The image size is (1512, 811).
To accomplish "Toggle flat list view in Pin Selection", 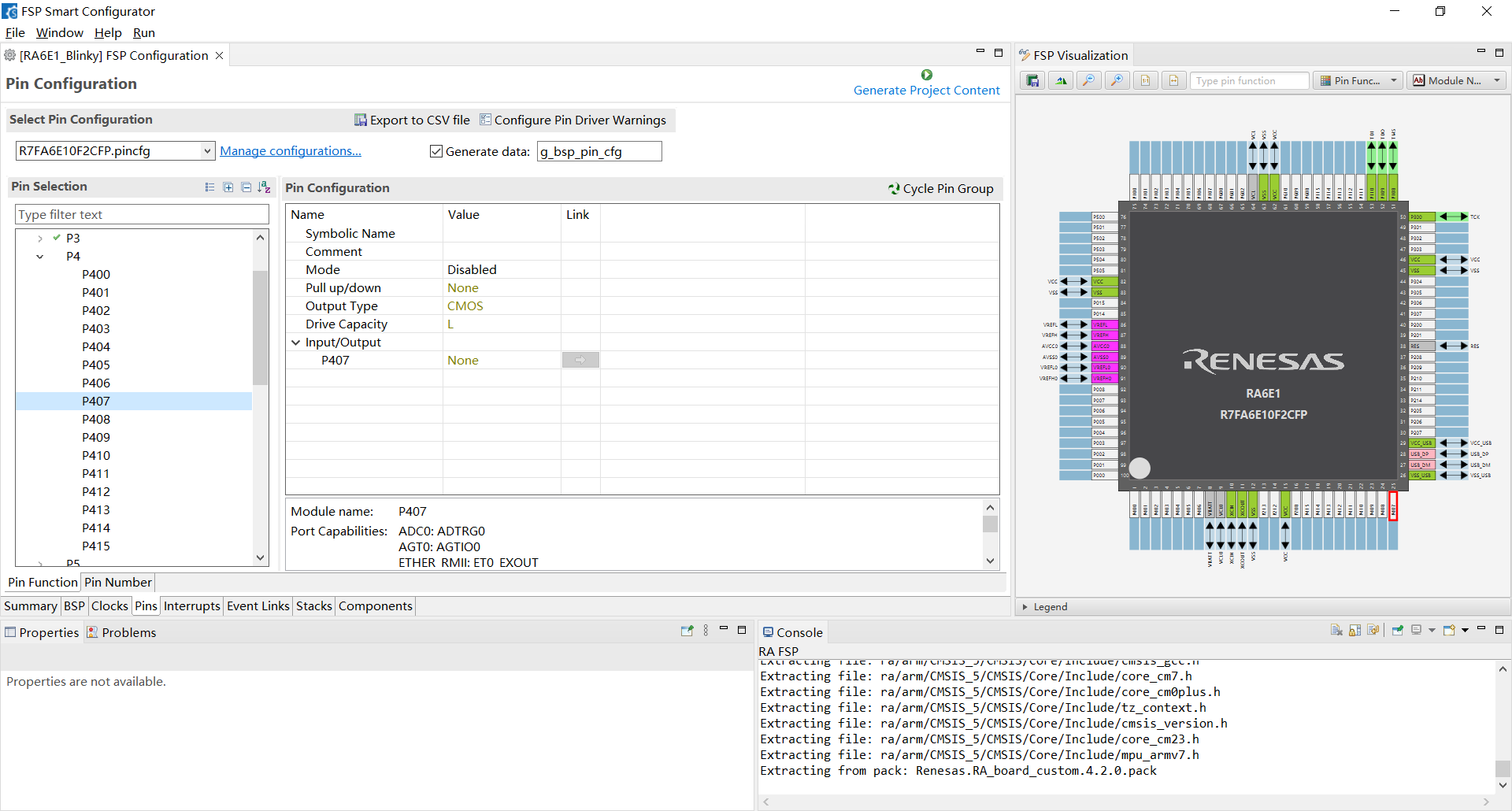I will (209, 187).
